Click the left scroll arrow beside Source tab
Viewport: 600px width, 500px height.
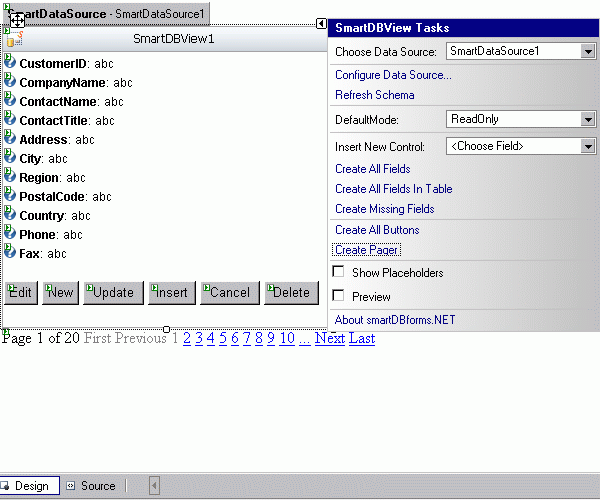(154, 486)
